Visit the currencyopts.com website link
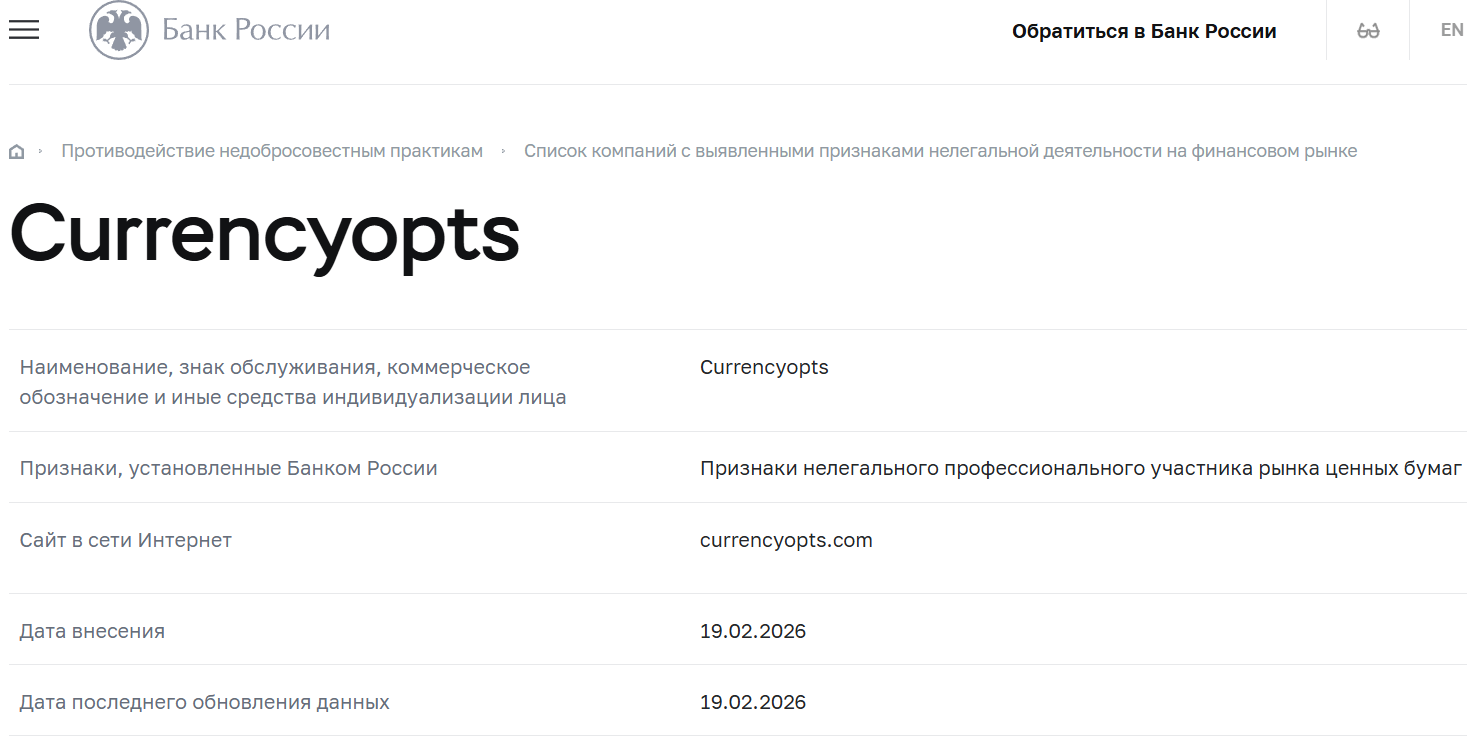This screenshot has height=738, width=1467. [x=785, y=540]
